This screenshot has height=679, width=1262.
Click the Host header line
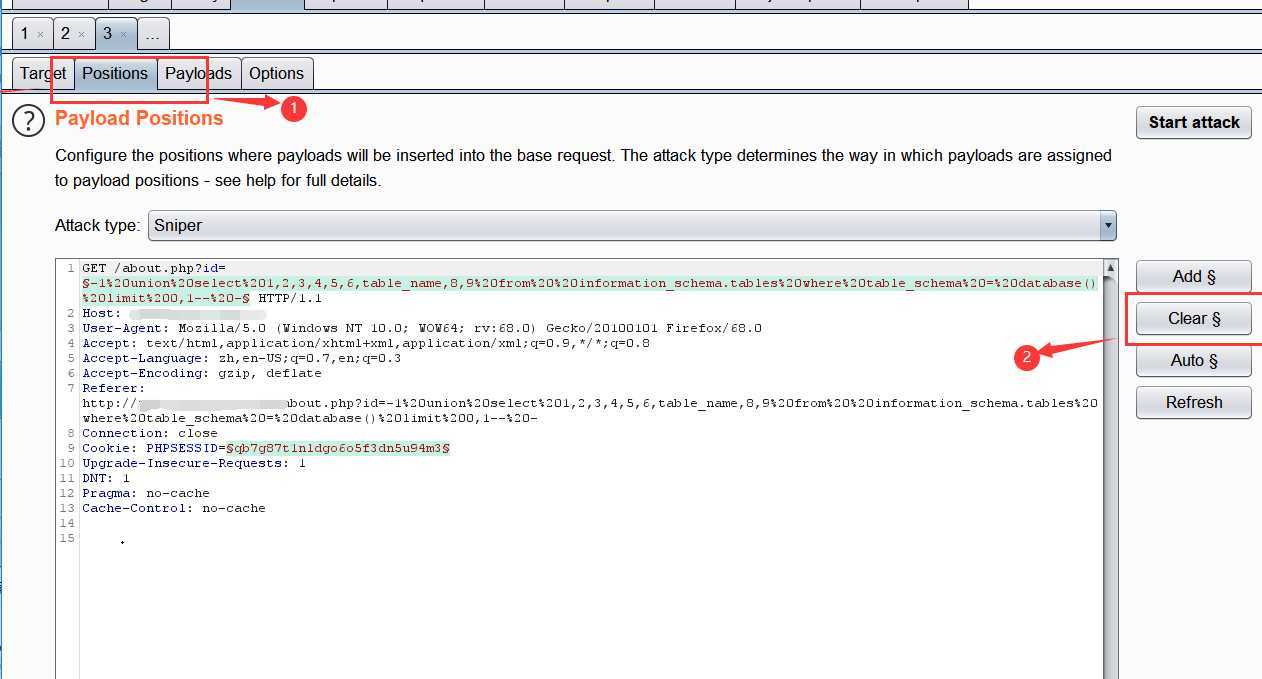175,313
